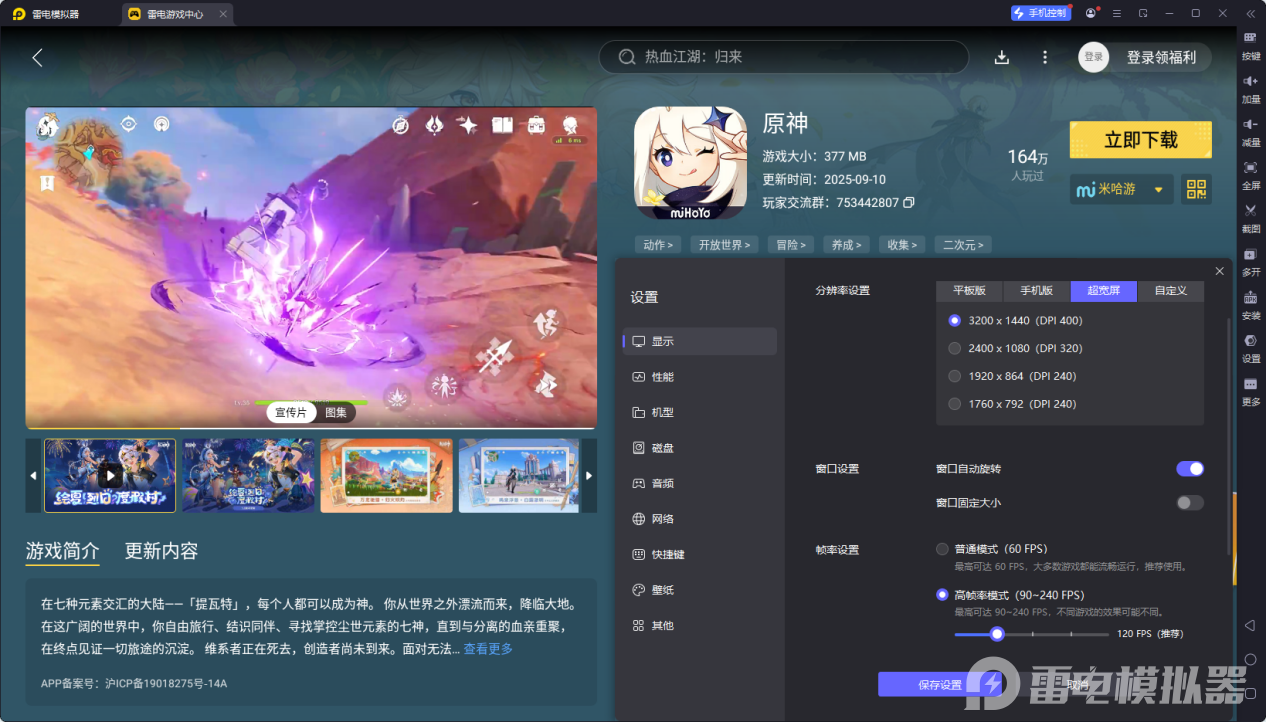Disable 窗口自动旋转 auto-rotate toggle
The height and width of the screenshot is (722, 1266).
[x=1189, y=468]
